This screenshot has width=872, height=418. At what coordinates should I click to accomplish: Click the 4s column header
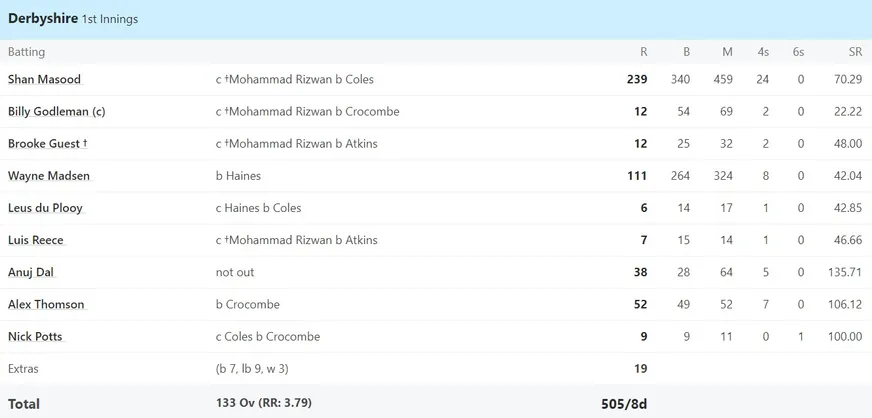(763, 52)
